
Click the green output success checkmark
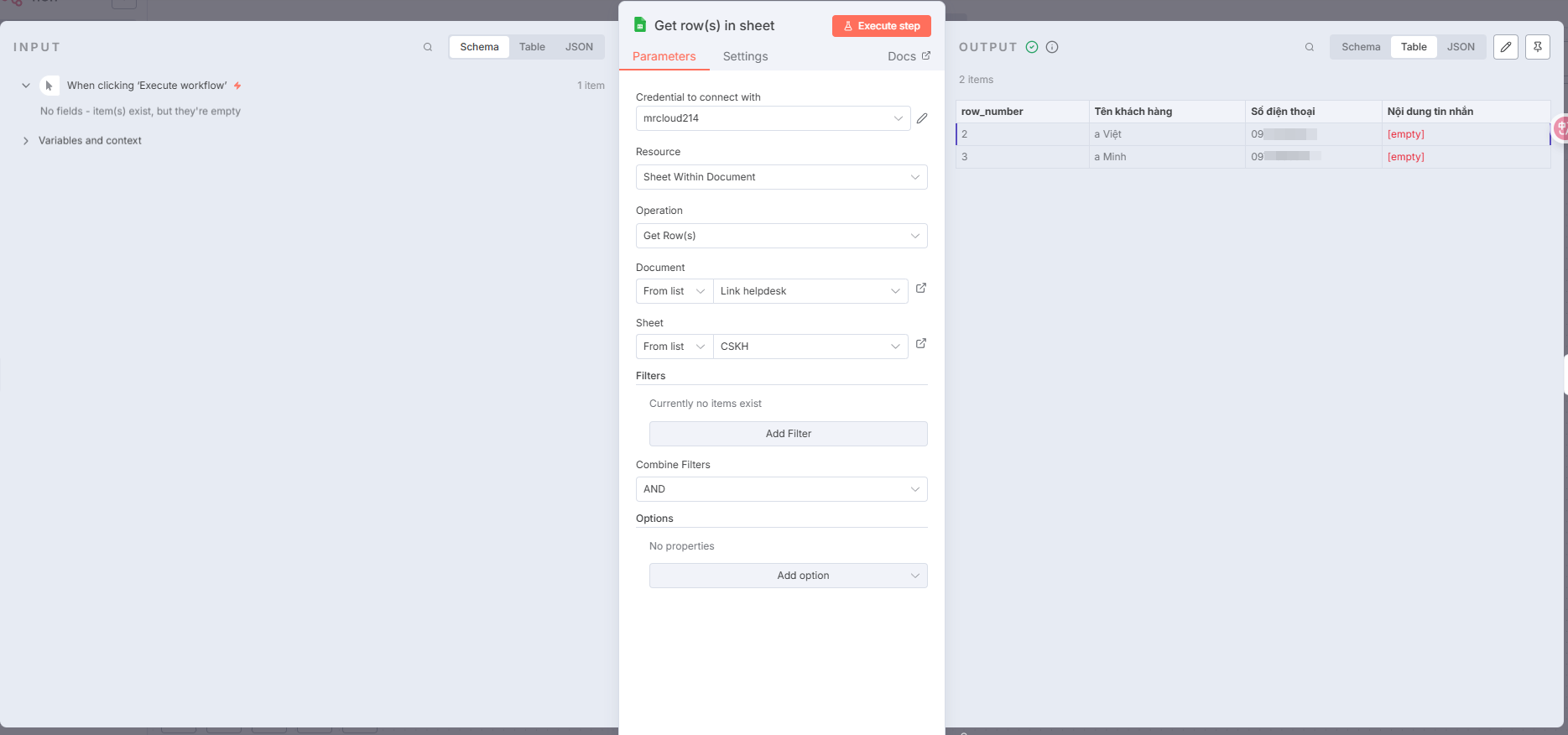1032,47
